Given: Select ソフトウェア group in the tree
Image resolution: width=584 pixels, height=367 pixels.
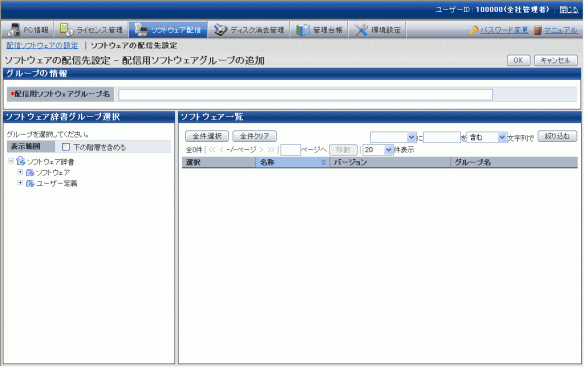Looking at the screenshot, I should [53, 173].
